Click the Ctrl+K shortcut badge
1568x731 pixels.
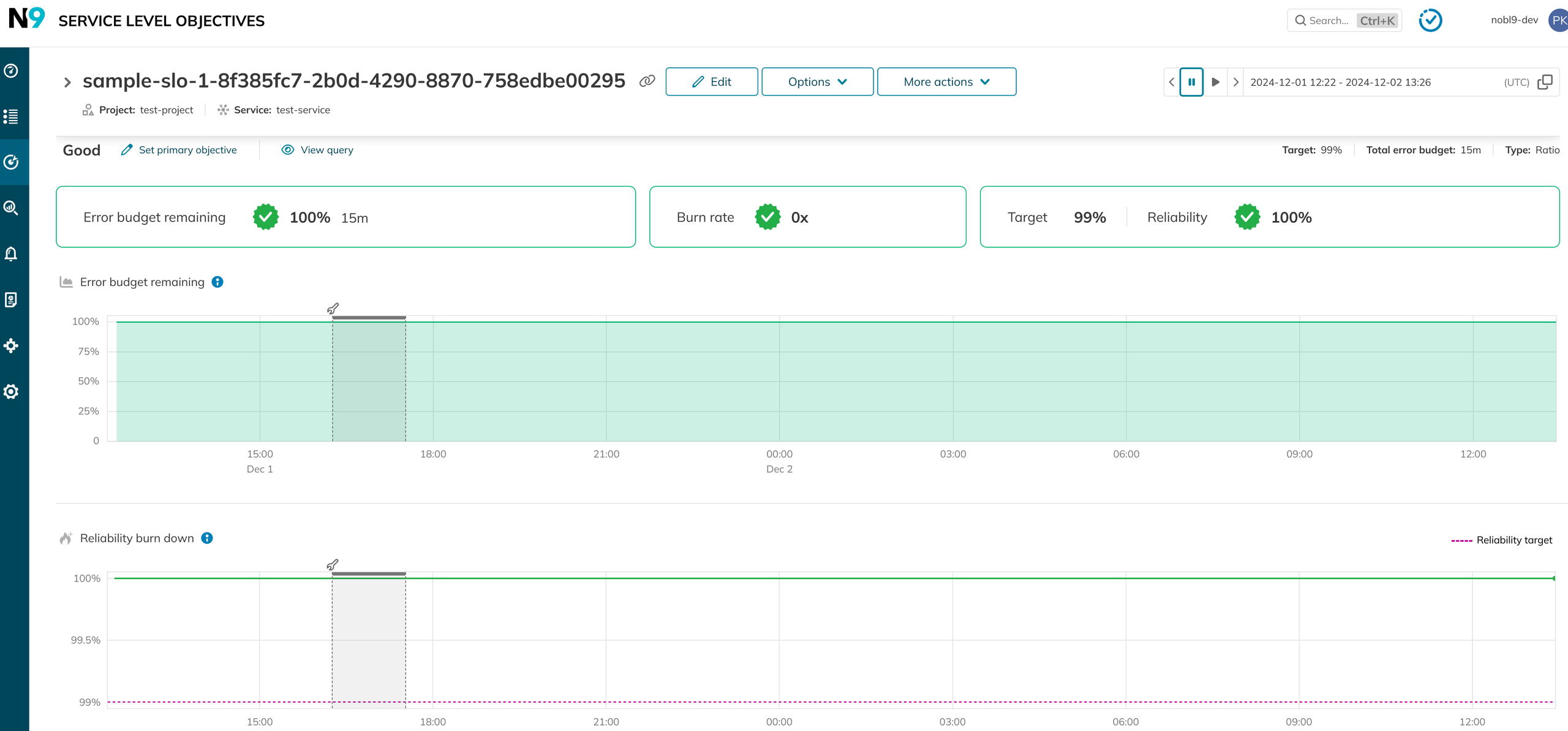(x=1377, y=20)
